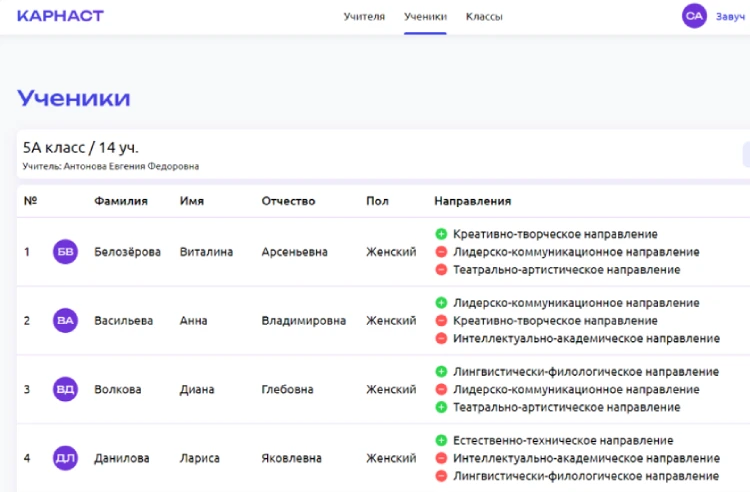750x492 pixels.
Task: Click patronymic Владимировна
Action: pos(303,320)
